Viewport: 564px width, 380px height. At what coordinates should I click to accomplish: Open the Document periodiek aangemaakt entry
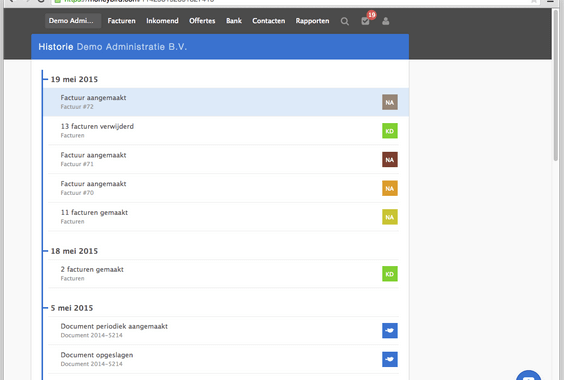click(223, 331)
